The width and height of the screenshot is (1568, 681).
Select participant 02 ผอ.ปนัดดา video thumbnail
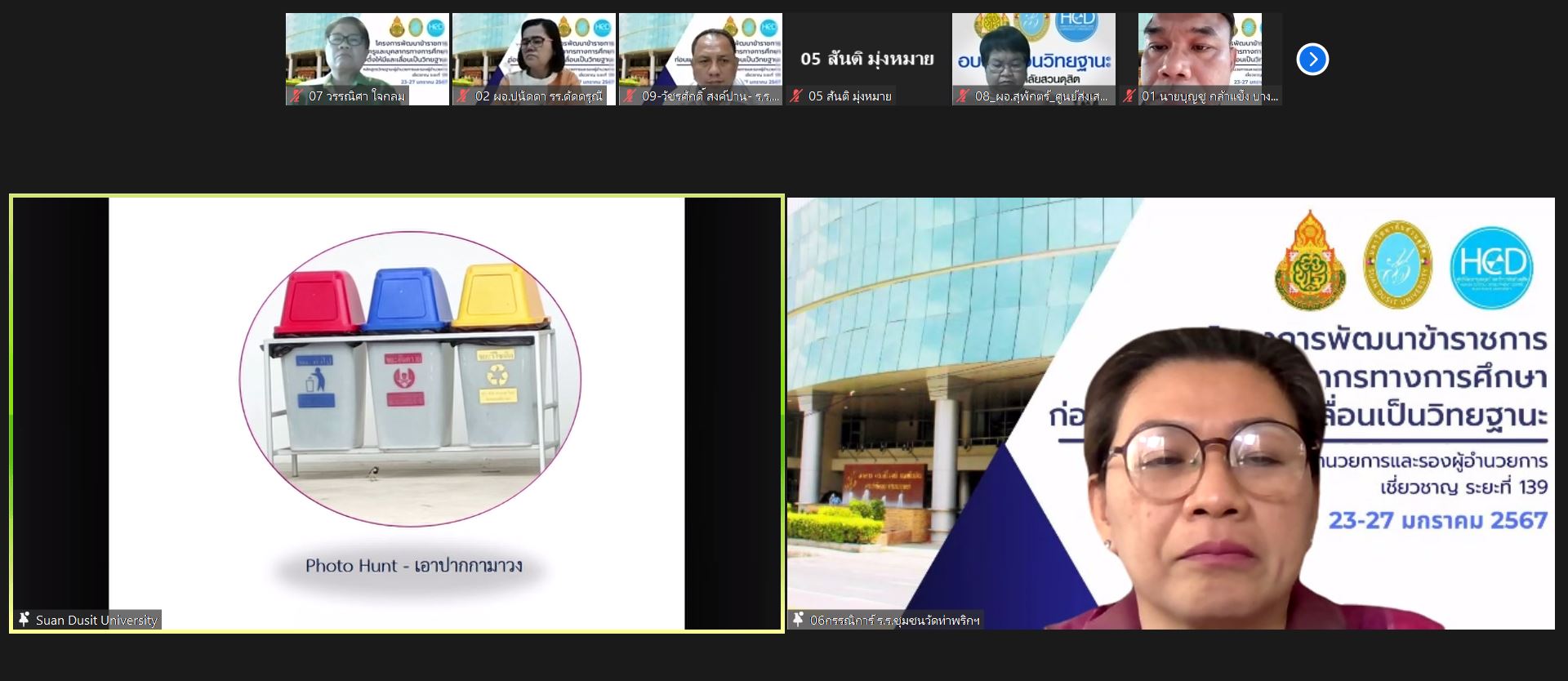tap(533, 51)
